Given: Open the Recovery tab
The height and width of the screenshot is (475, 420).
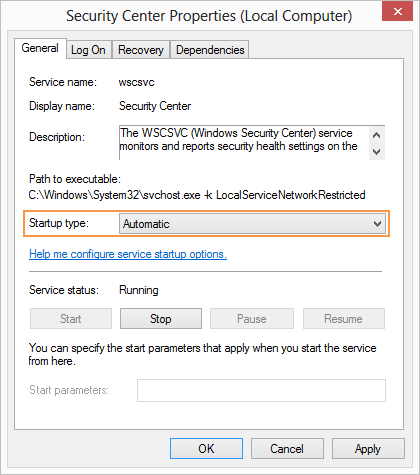Looking at the screenshot, I should click(141, 50).
